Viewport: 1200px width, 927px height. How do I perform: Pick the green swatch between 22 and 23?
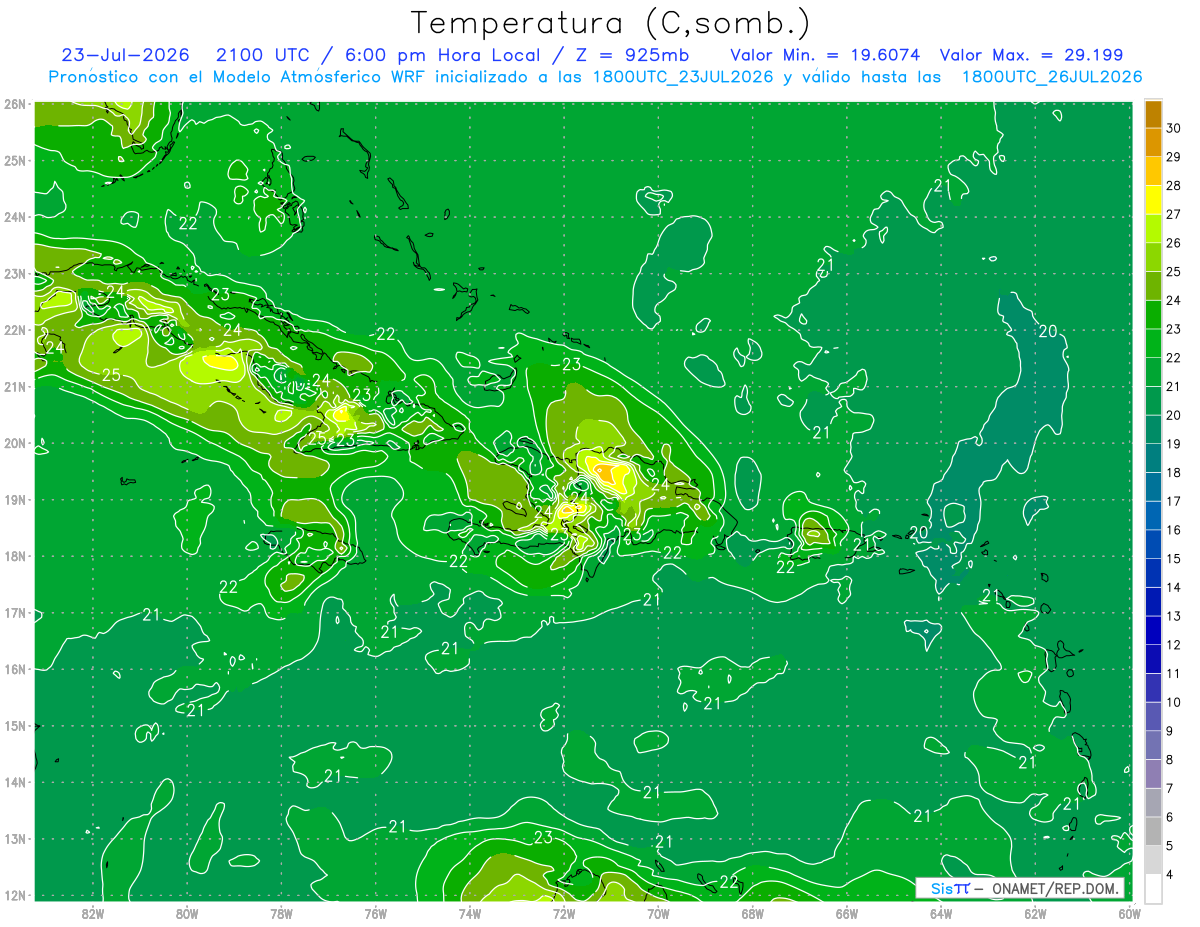click(x=1153, y=343)
